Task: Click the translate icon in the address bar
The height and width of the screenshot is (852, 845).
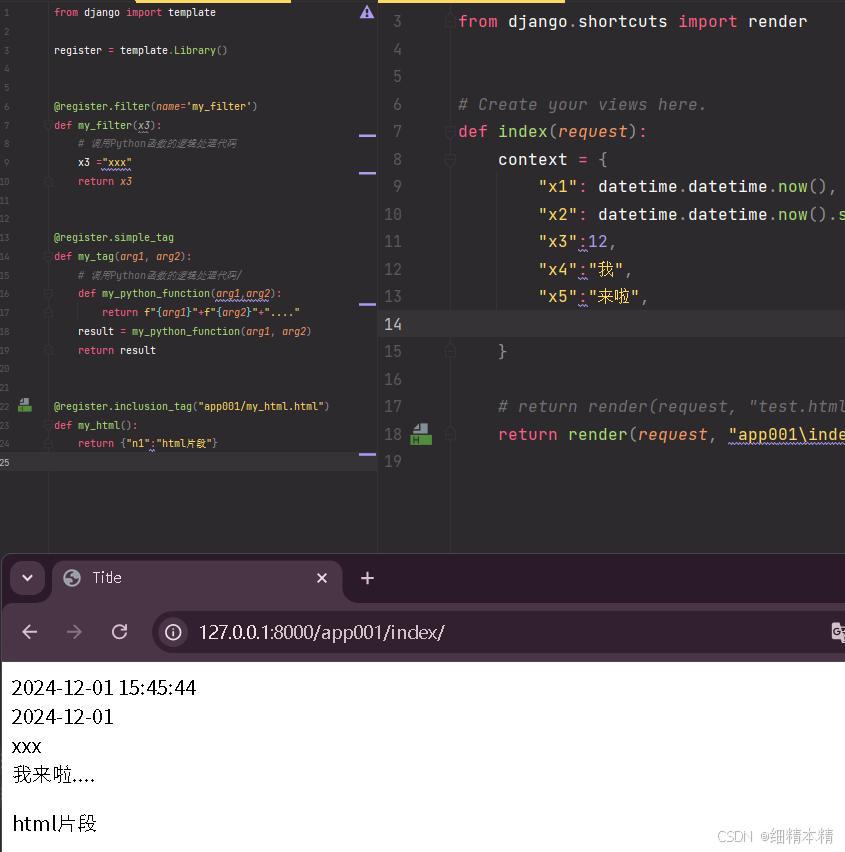Action: point(837,632)
